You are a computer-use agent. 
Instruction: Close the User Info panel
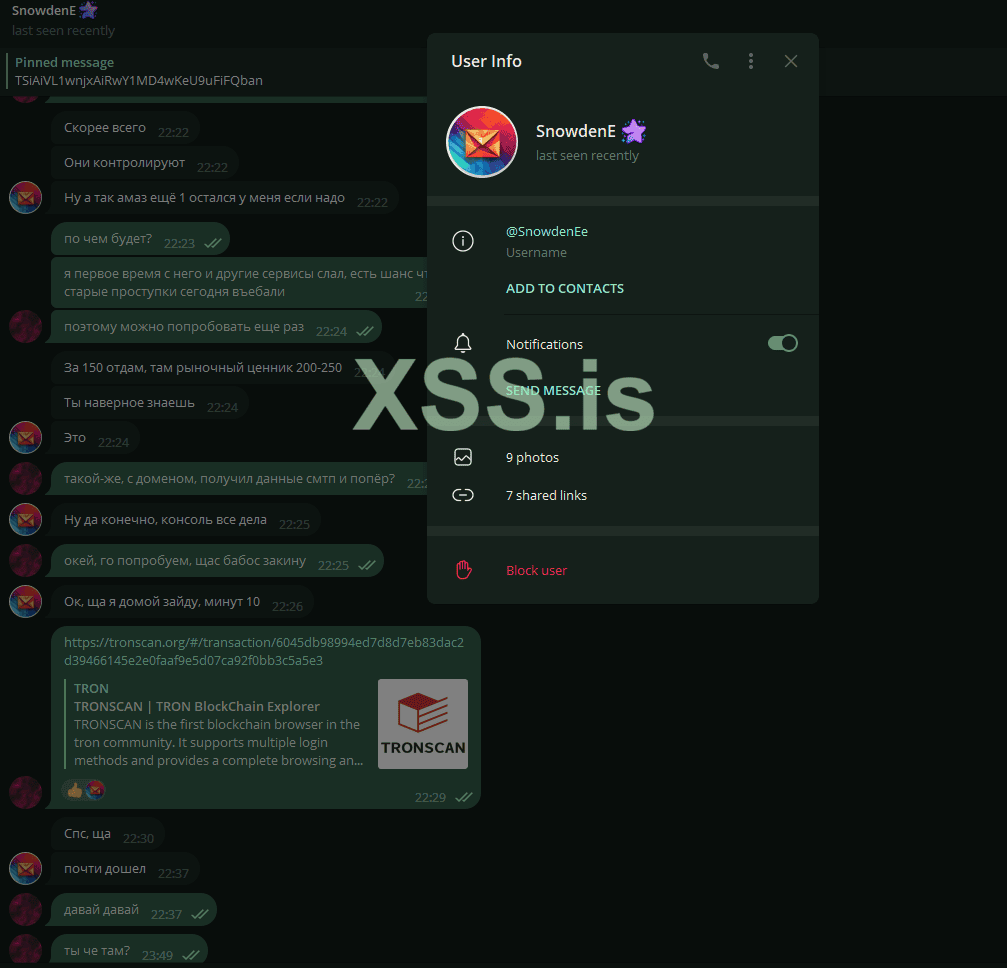click(790, 61)
